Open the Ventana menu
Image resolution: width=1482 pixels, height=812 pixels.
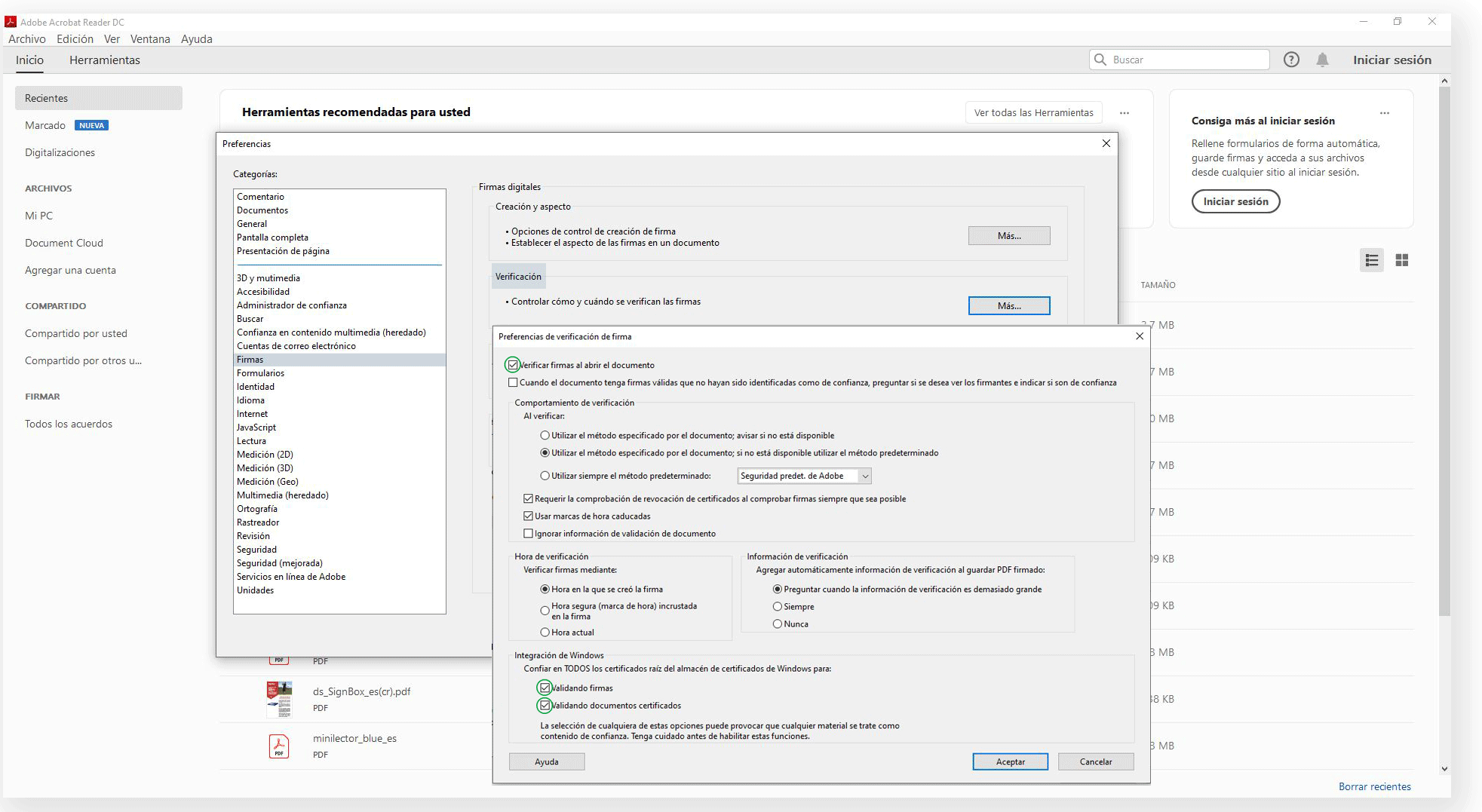click(x=150, y=39)
